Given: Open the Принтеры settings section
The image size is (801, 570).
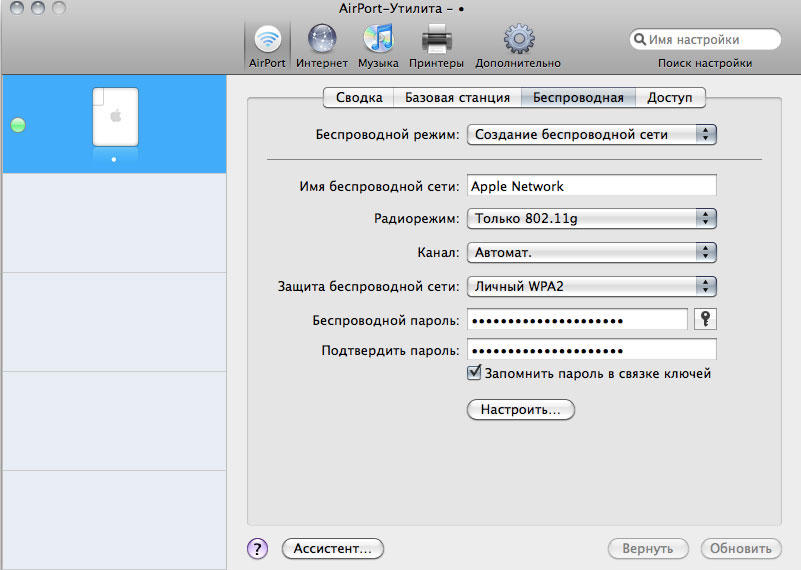Looking at the screenshot, I should click(x=436, y=46).
